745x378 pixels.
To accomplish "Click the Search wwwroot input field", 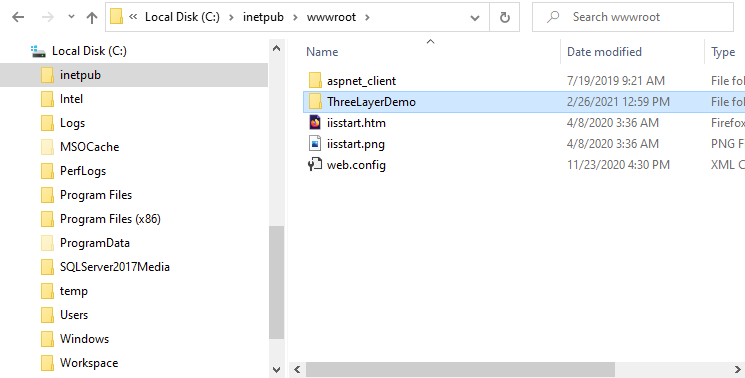I will click(632, 17).
